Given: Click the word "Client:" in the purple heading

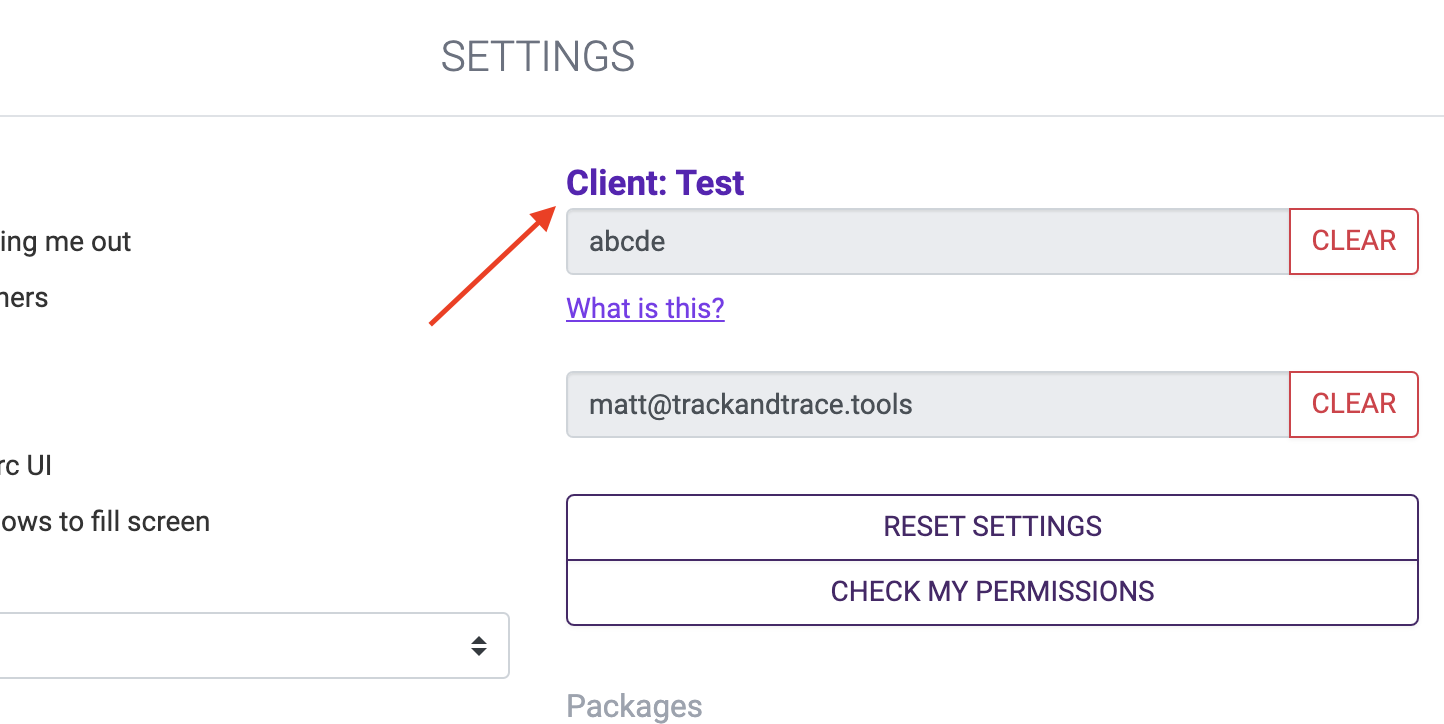Looking at the screenshot, I should tap(616, 183).
